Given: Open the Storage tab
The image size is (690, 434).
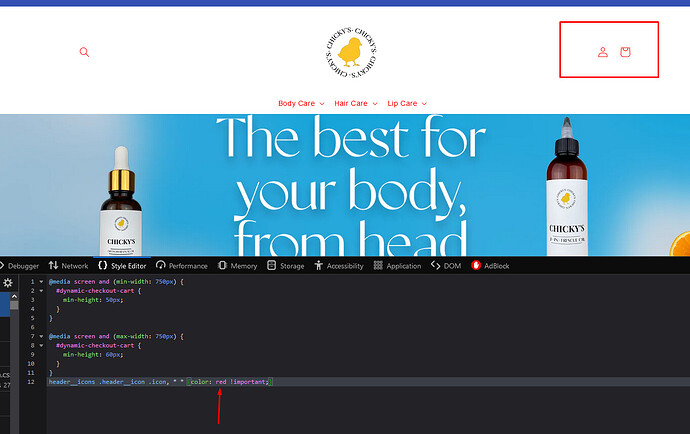Looking at the screenshot, I should tap(286, 266).
